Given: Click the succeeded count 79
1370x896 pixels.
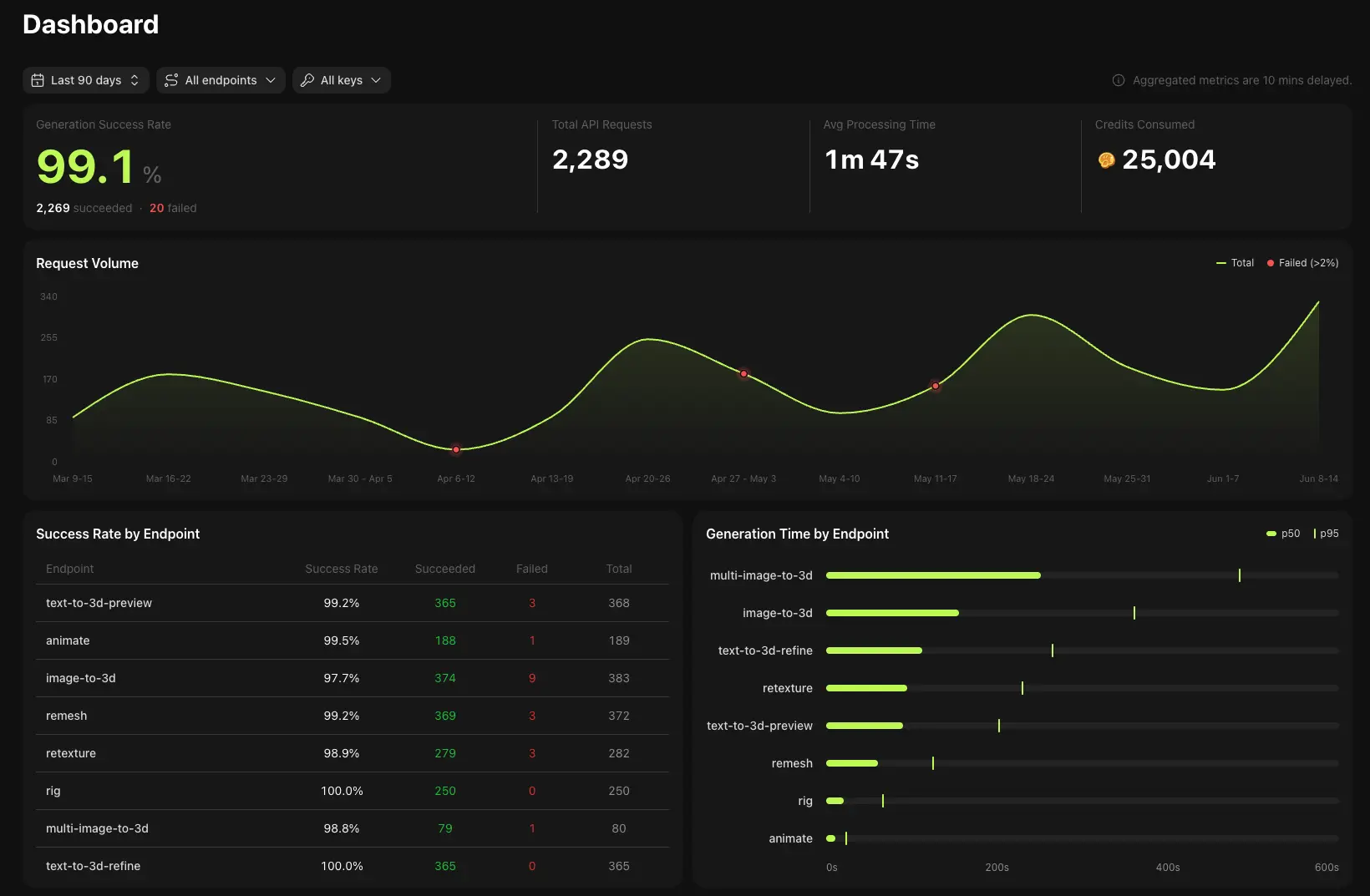Looking at the screenshot, I should point(445,828).
